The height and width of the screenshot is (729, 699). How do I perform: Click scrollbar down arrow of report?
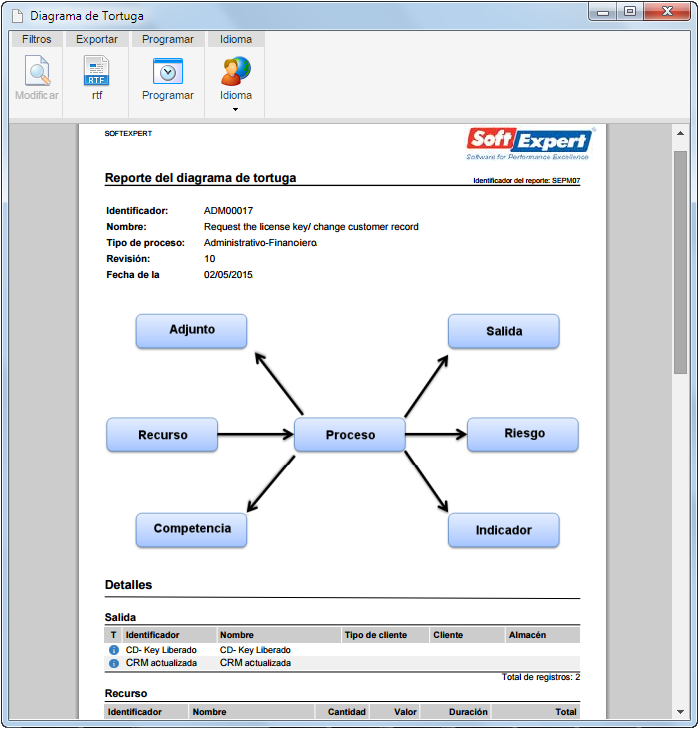coord(680,712)
